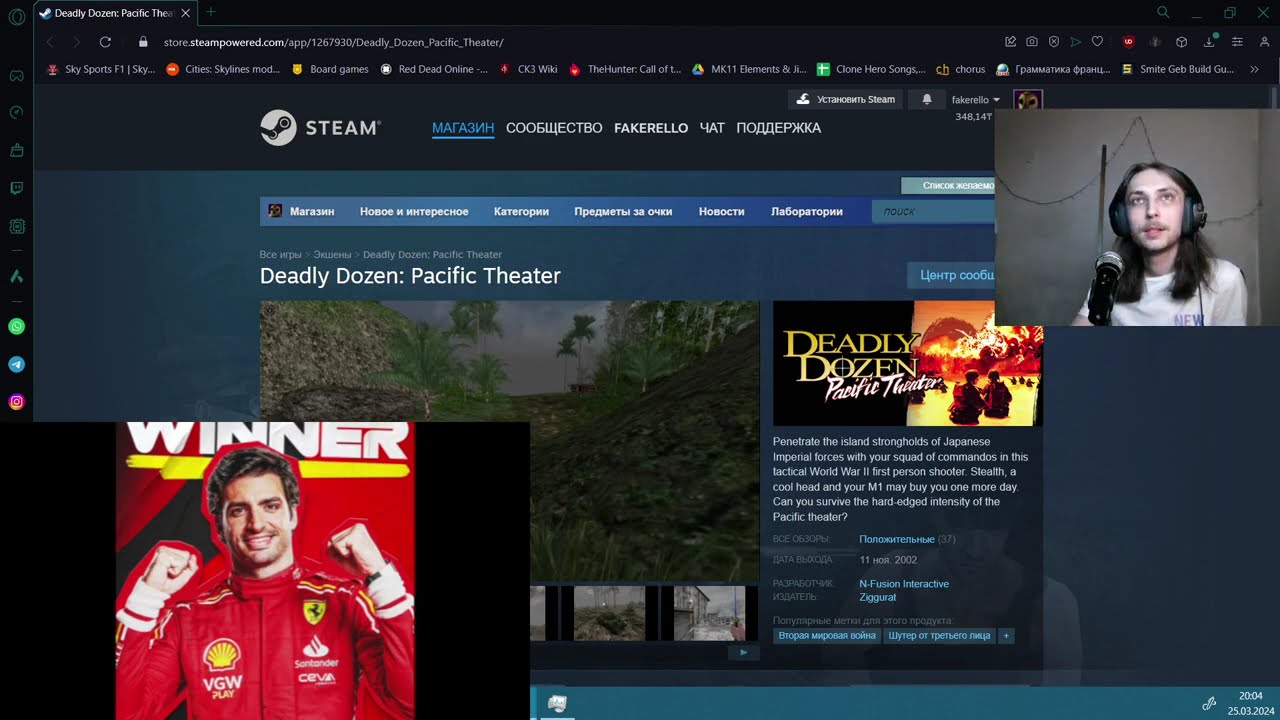Open Предметы за очки tab
The height and width of the screenshot is (720, 1280).
pos(623,211)
